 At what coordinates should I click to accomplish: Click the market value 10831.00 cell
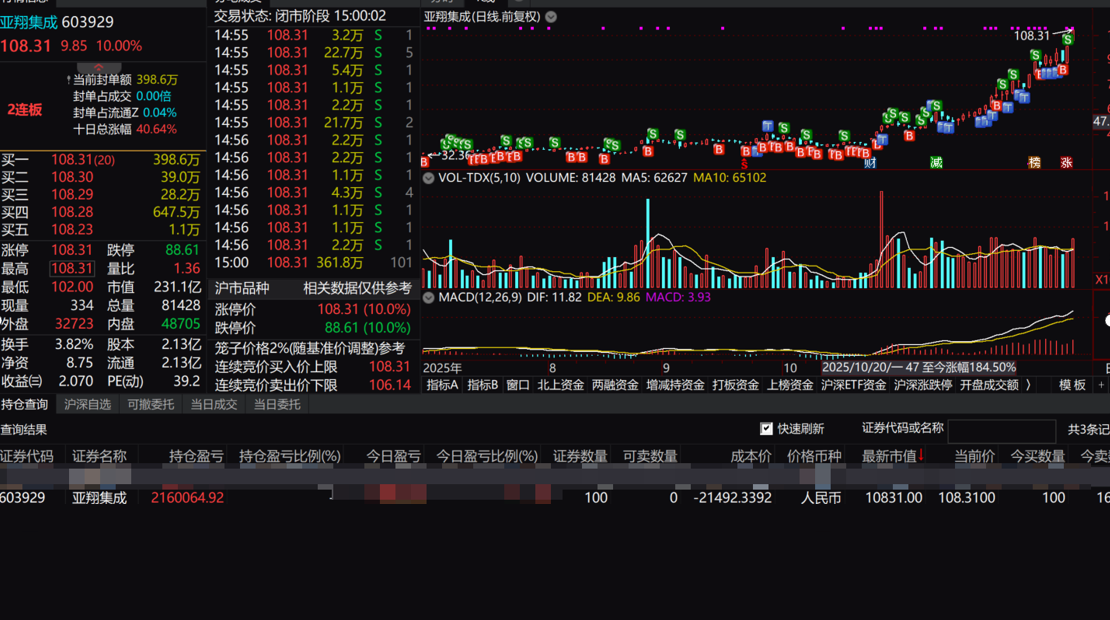[893, 498]
